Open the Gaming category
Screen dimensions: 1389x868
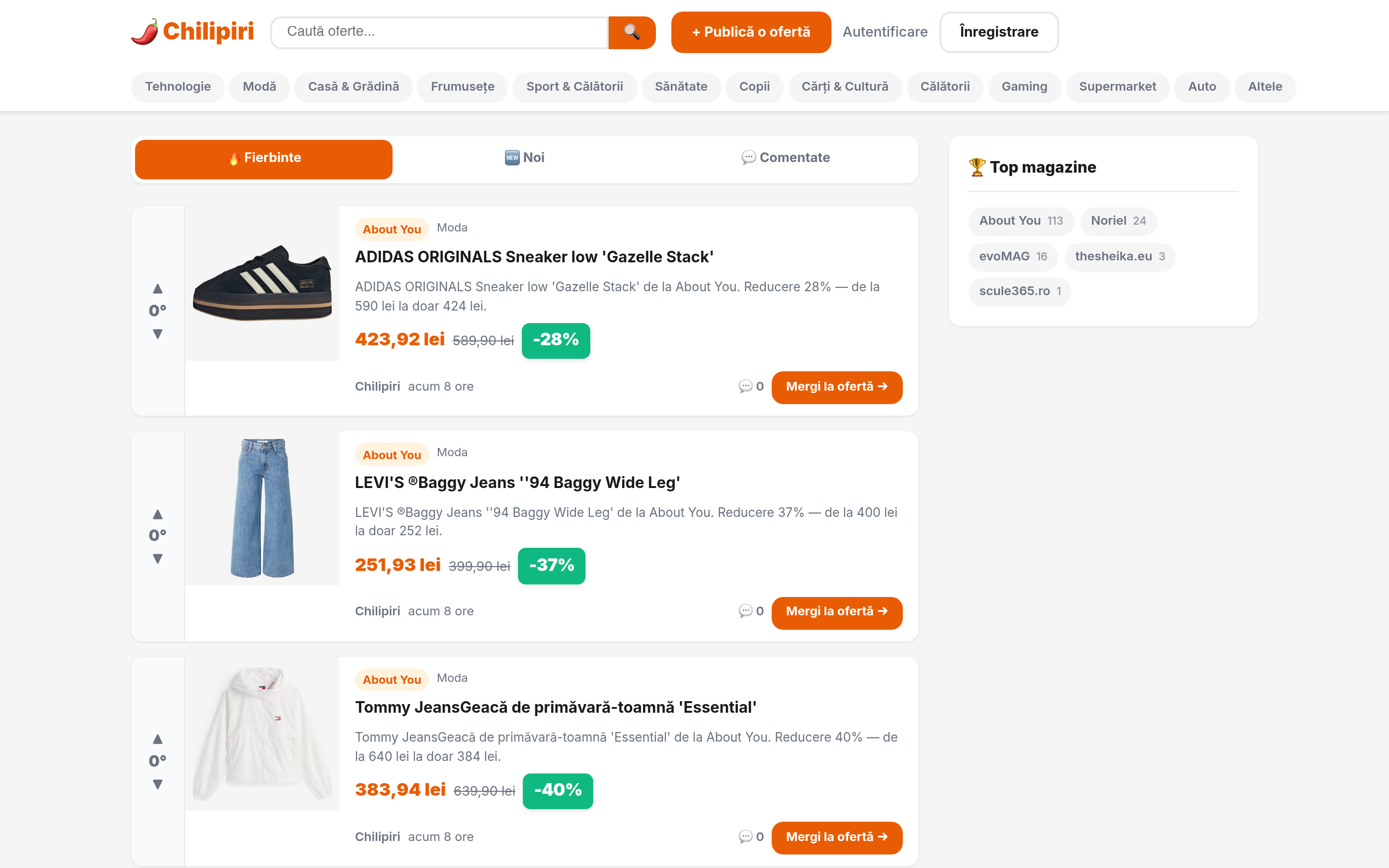(x=1024, y=87)
